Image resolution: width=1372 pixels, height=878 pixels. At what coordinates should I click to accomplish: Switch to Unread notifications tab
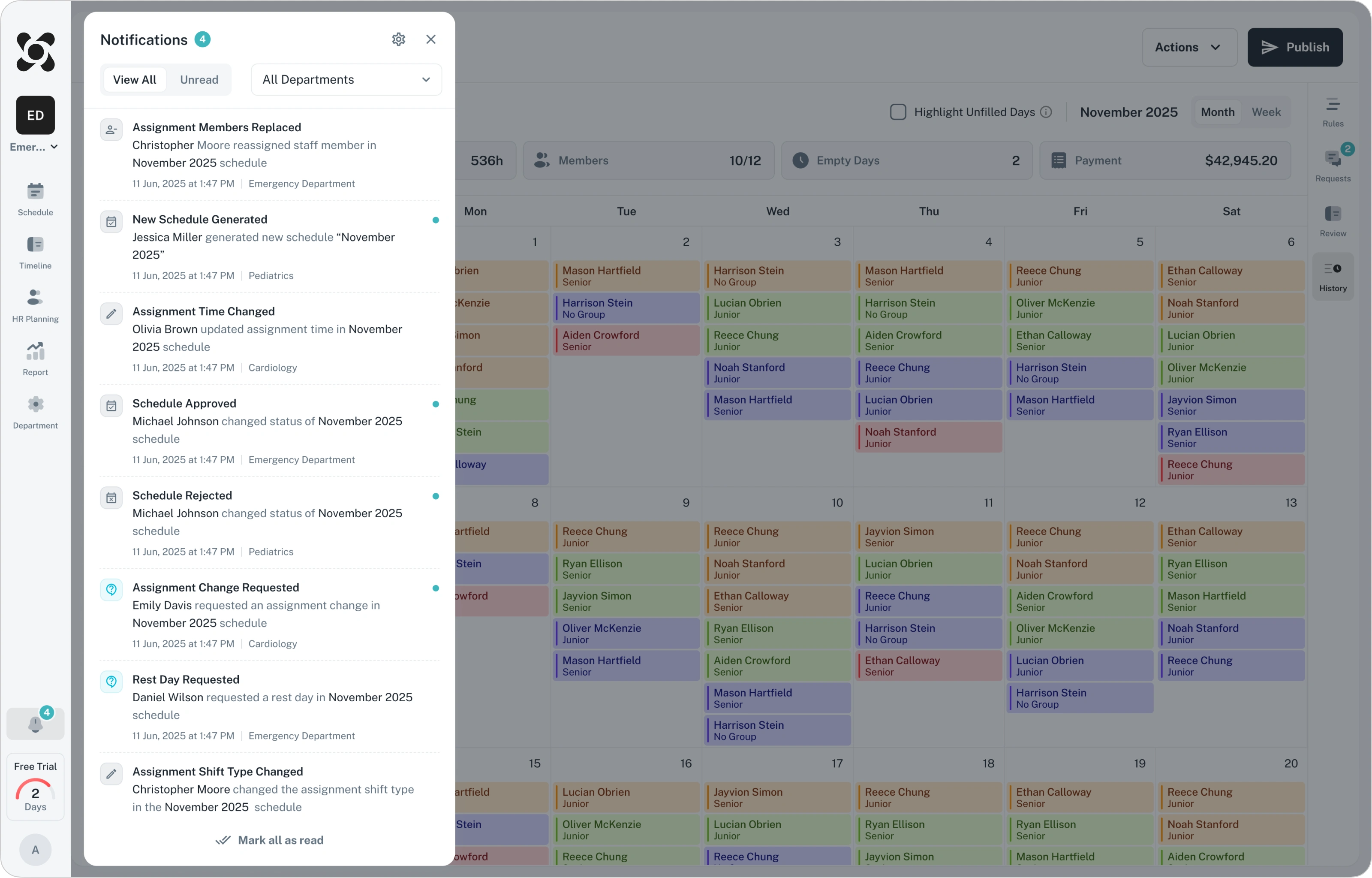pyautogui.click(x=199, y=80)
